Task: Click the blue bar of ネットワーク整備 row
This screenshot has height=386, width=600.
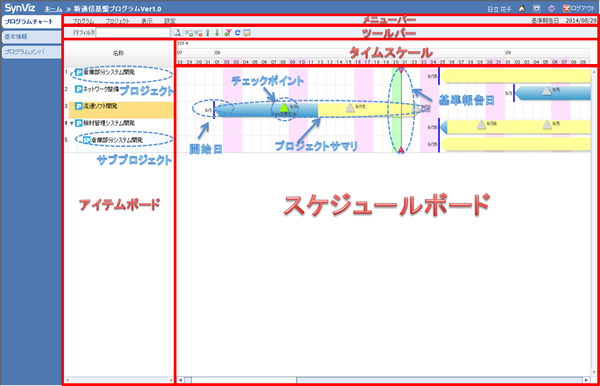Action: point(553,93)
